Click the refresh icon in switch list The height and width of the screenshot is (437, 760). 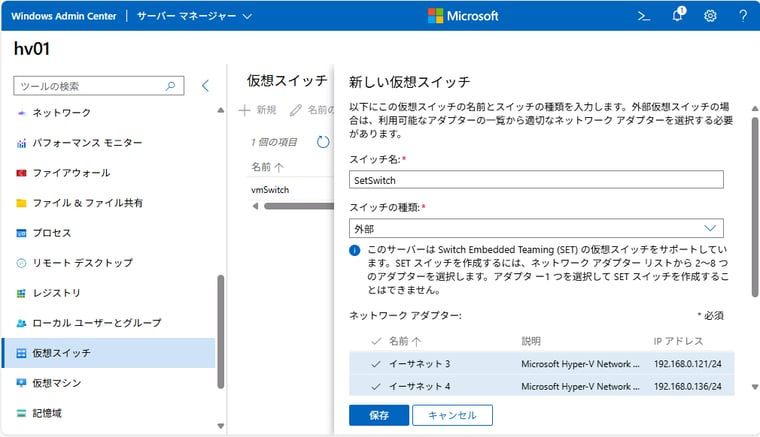point(323,142)
